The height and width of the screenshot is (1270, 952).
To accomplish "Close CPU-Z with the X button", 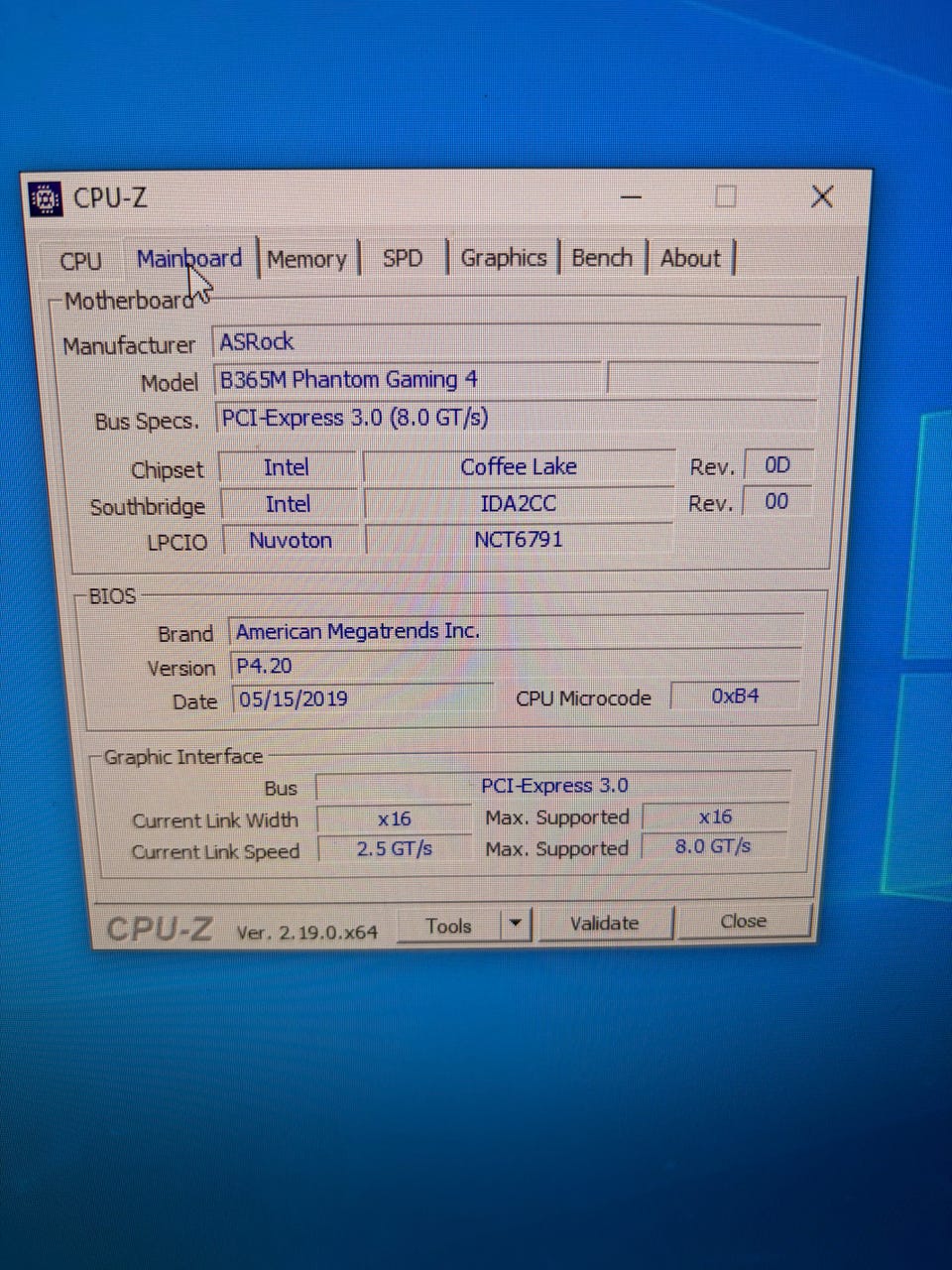I will click(x=822, y=196).
